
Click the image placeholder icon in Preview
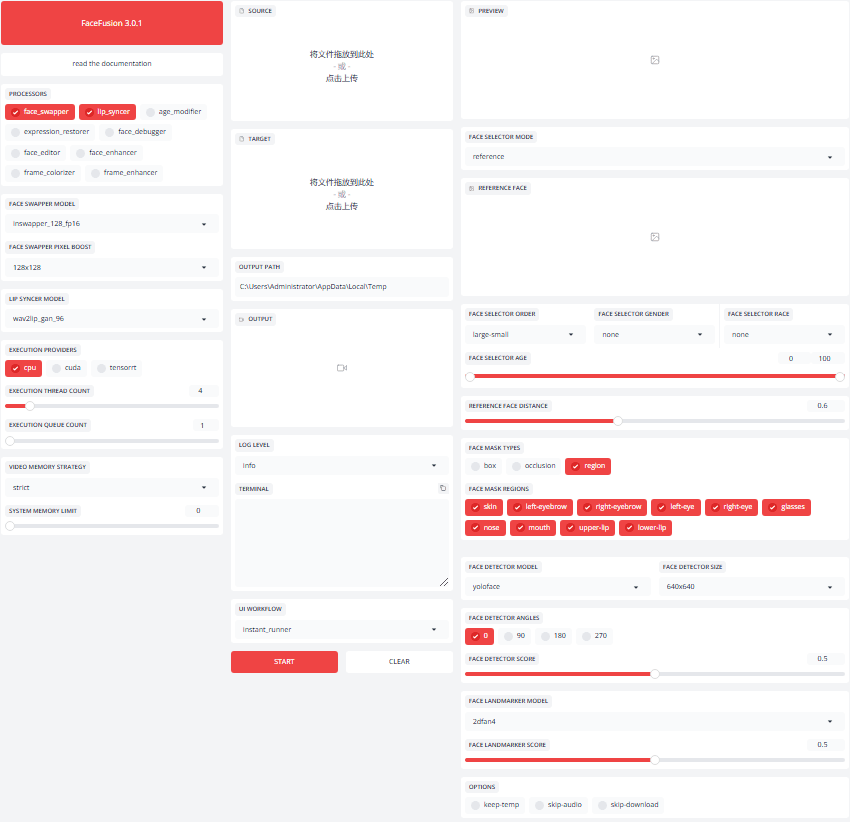click(655, 60)
